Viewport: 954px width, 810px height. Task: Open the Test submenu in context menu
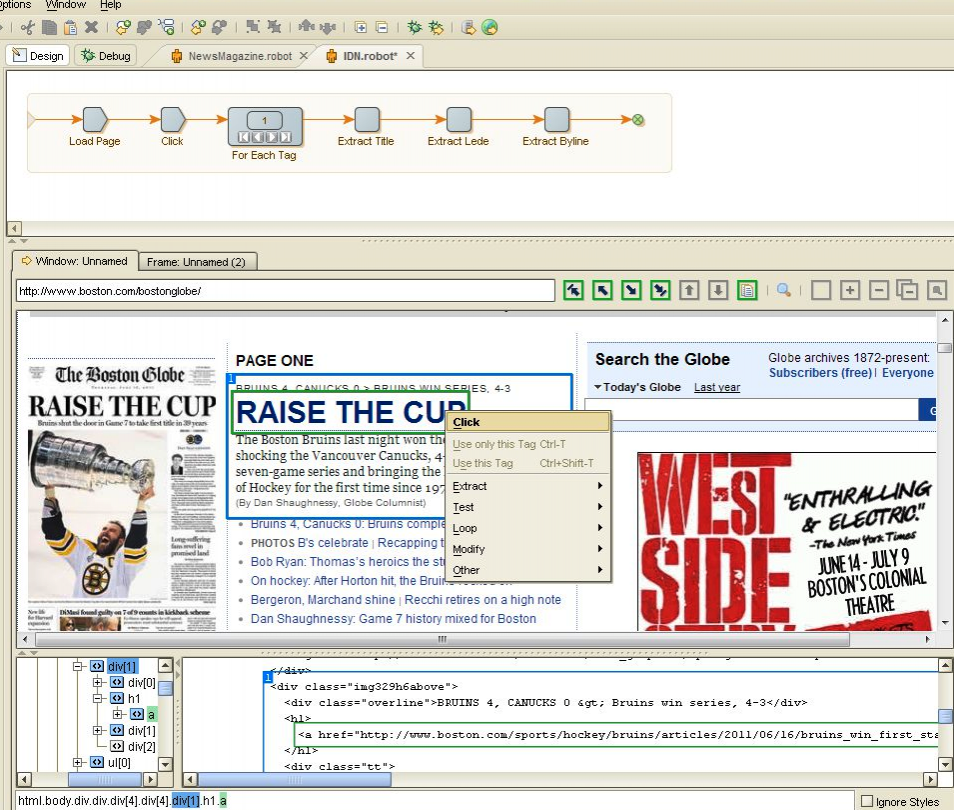528,507
